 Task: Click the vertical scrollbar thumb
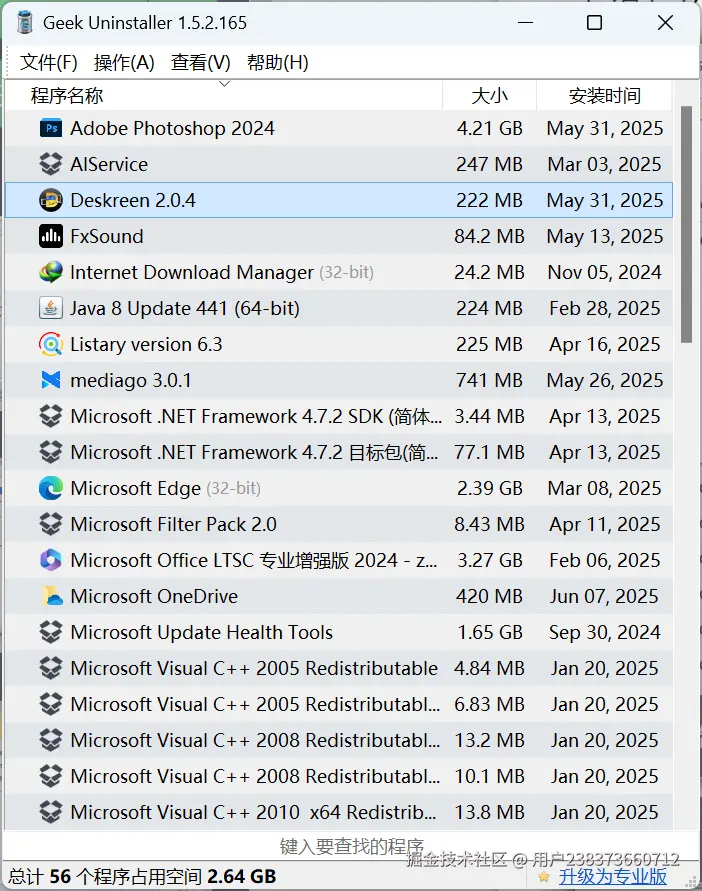(687, 225)
